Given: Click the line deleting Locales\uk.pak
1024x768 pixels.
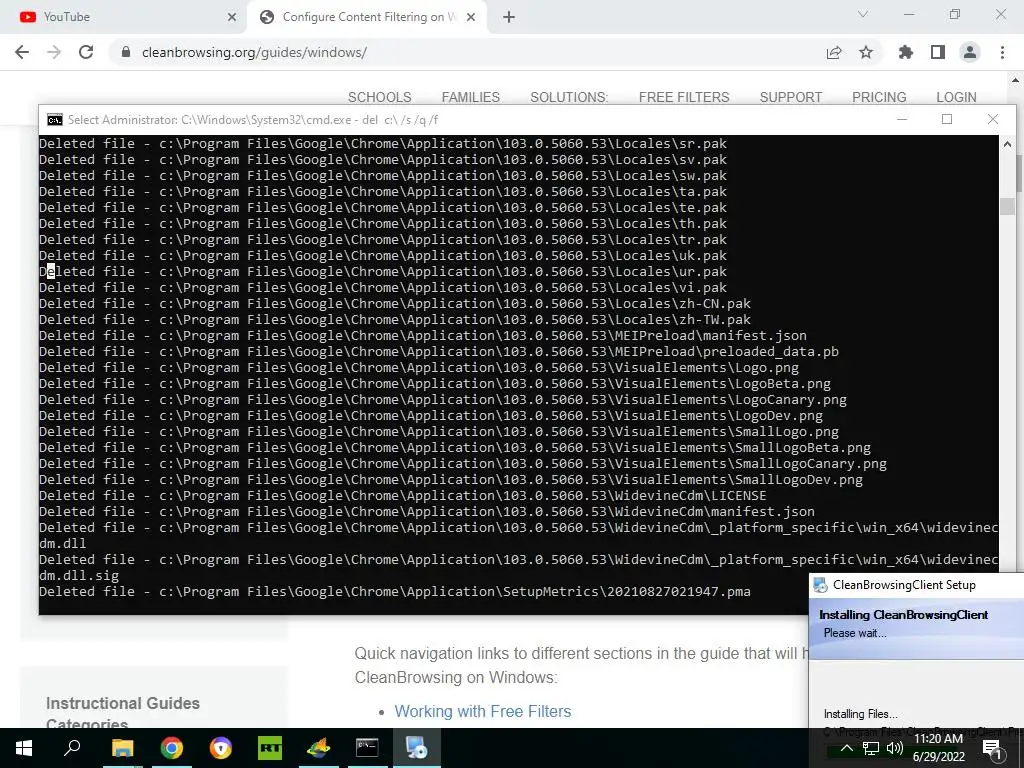Looking at the screenshot, I should pos(383,256).
